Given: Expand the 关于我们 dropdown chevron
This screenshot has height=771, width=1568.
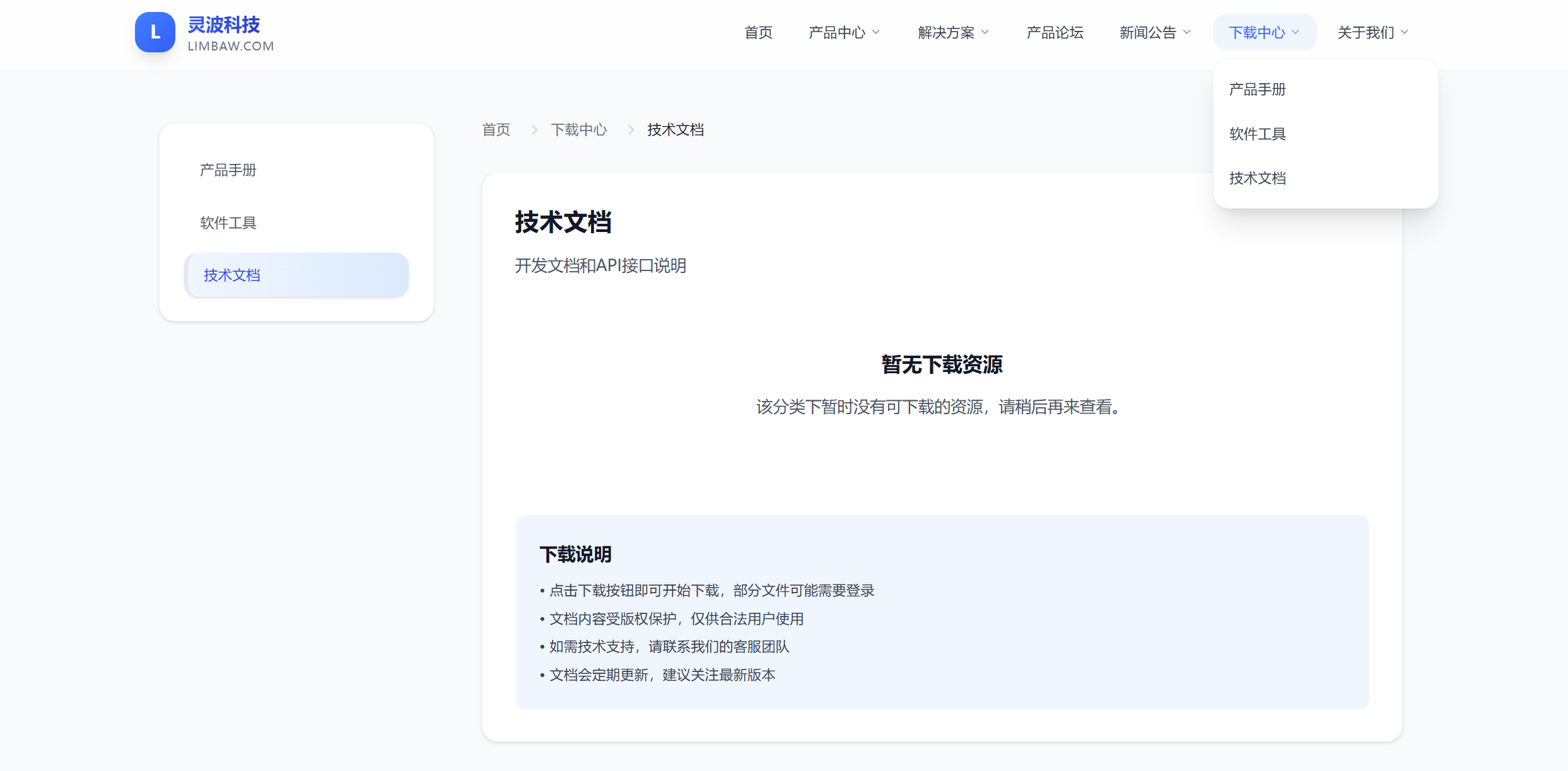Looking at the screenshot, I should (1405, 32).
